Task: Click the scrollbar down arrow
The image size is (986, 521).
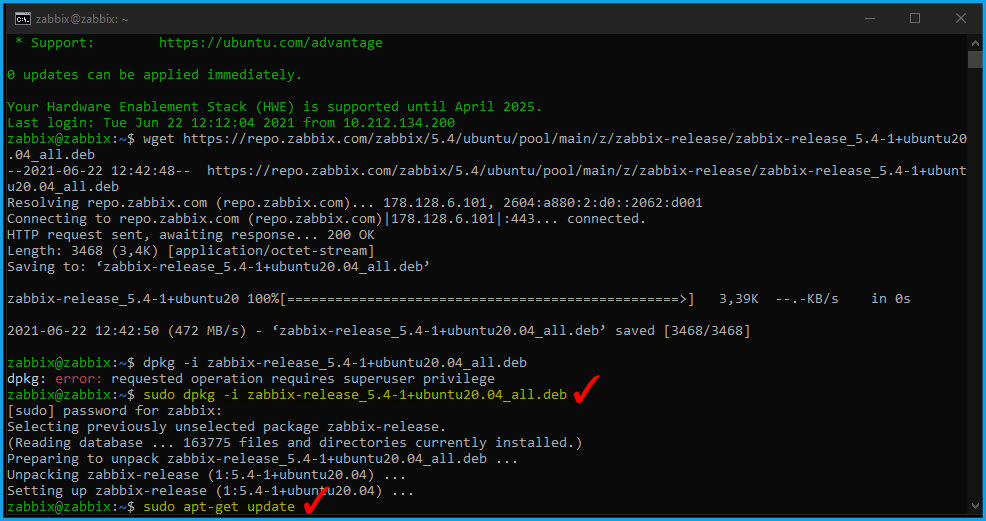Action: click(975, 505)
